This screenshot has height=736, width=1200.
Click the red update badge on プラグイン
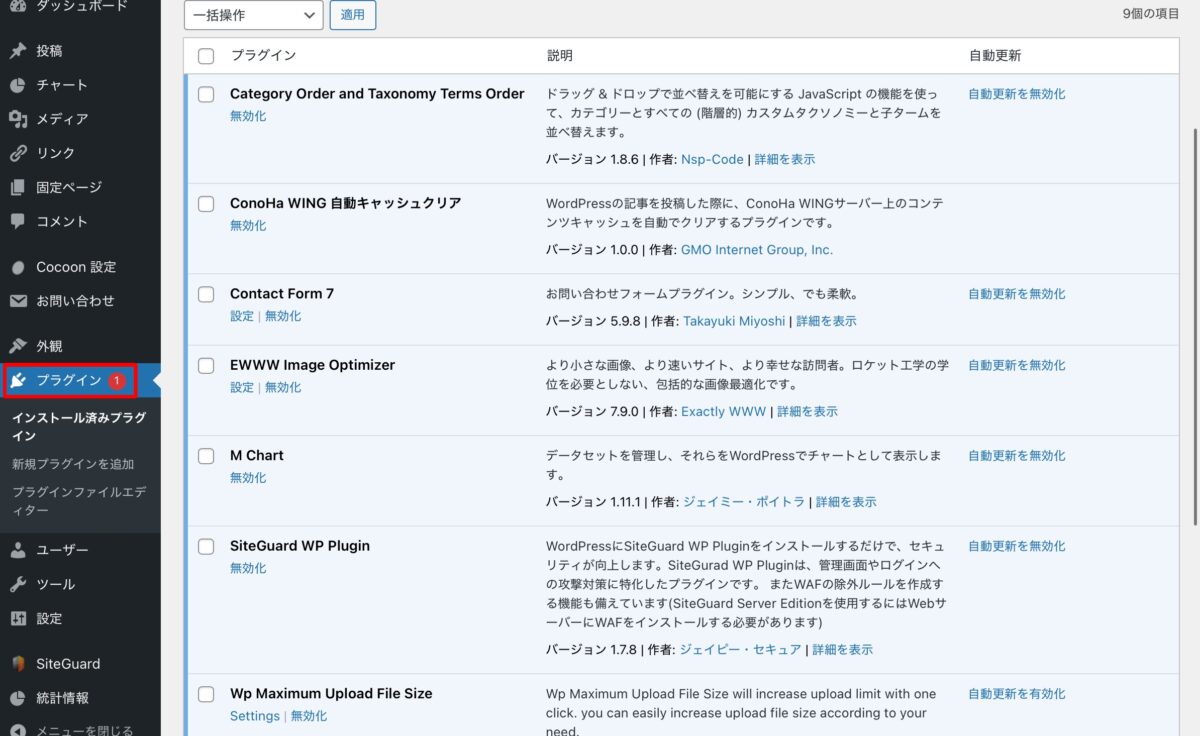[116, 380]
